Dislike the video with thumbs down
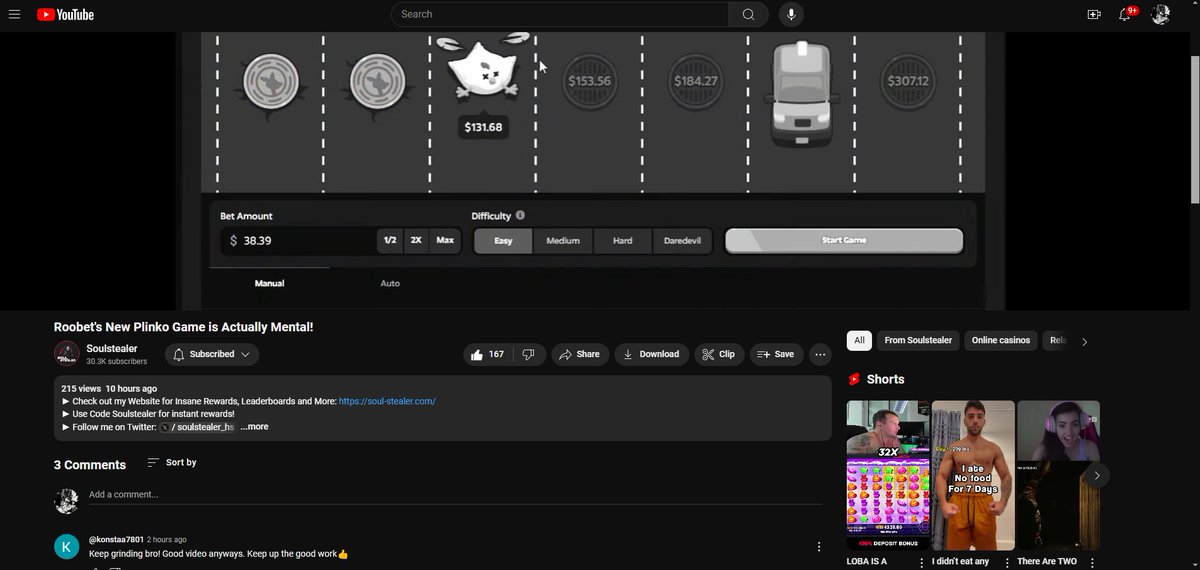Image resolution: width=1200 pixels, height=570 pixels. coord(529,354)
